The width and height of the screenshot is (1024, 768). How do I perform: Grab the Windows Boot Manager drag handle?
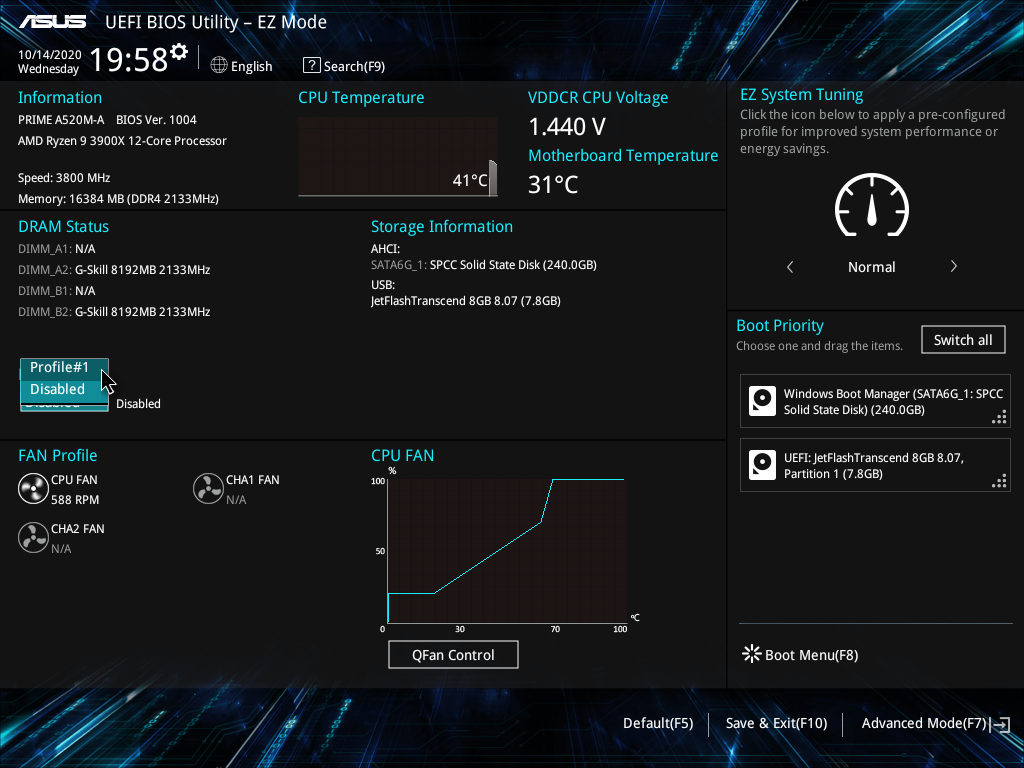click(x=999, y=417)
